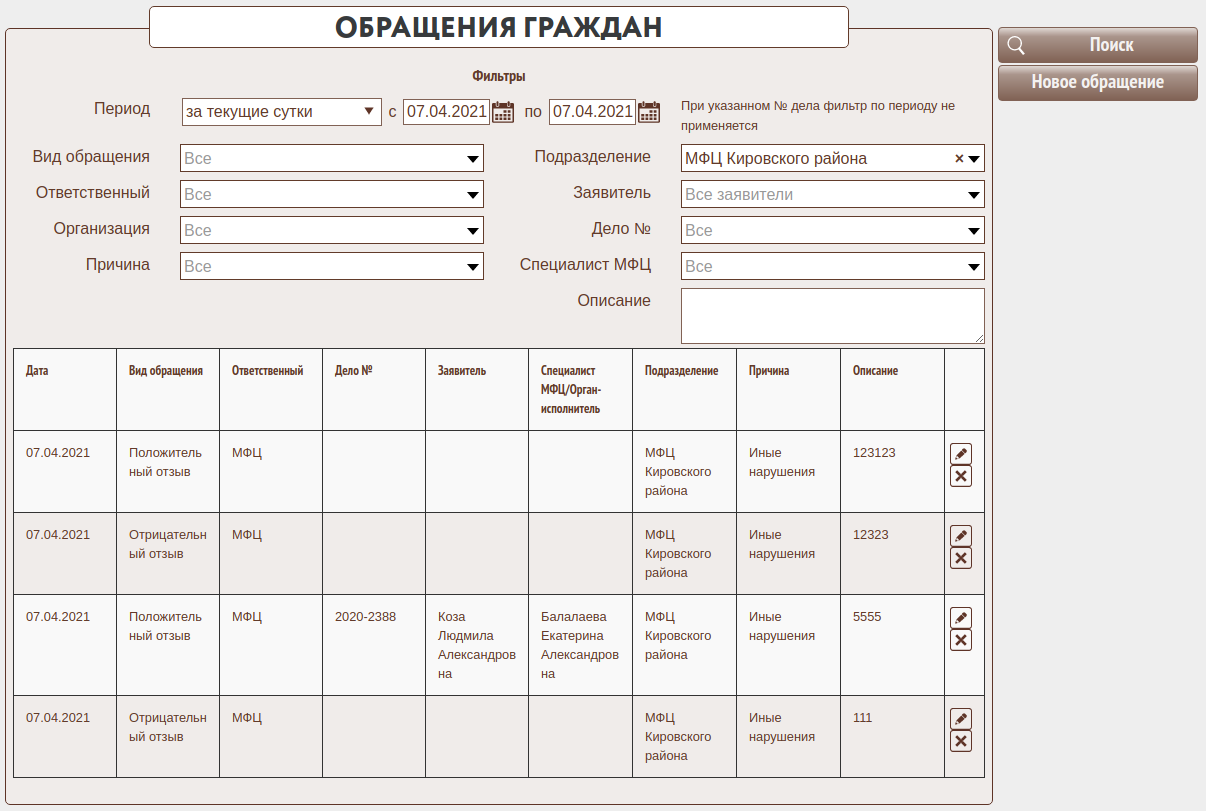Open the Вид обращения dropdown
The width and height of the screenshot is (1206, 811).
331,158
